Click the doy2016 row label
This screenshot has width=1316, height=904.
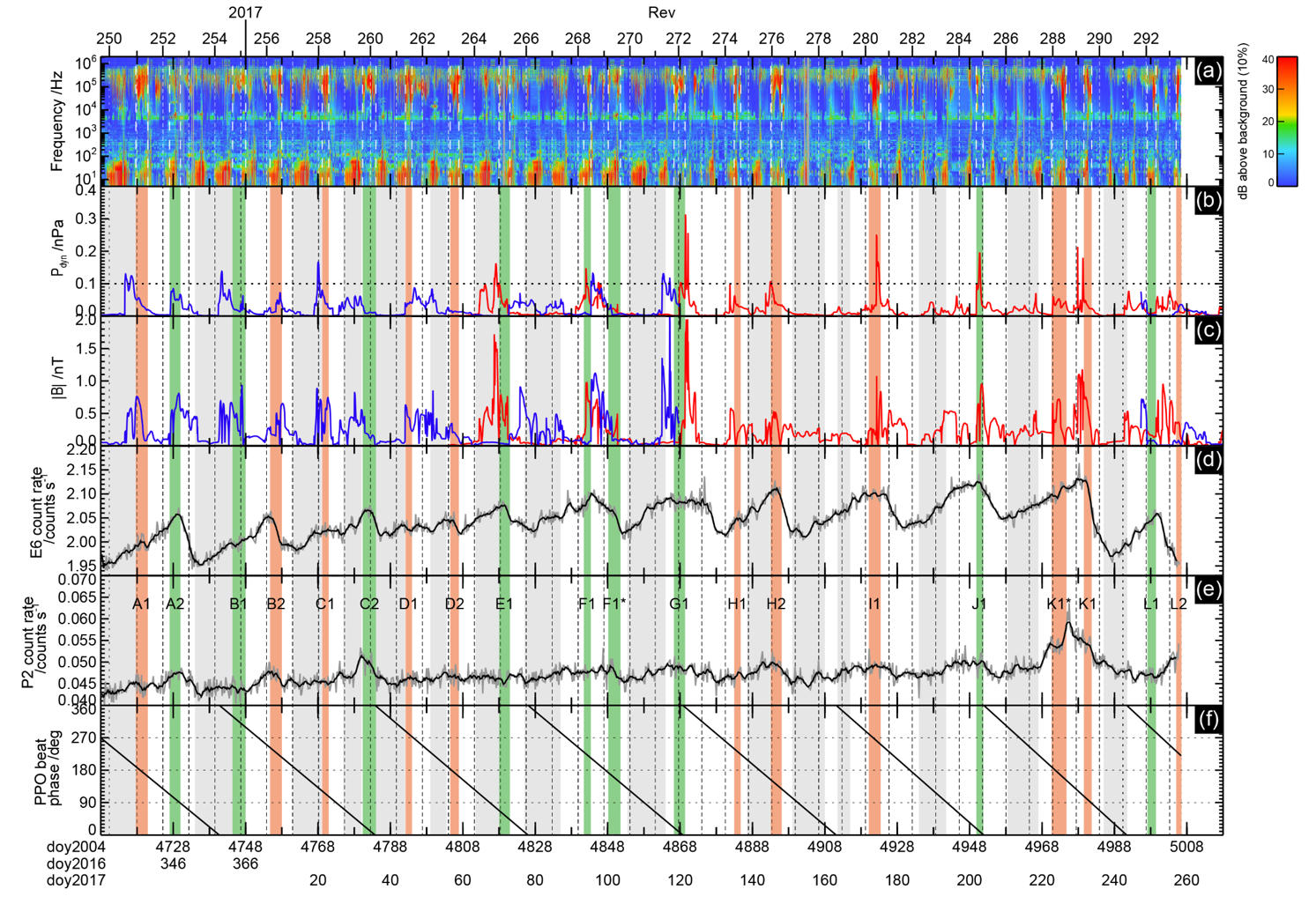click(76, 863)
